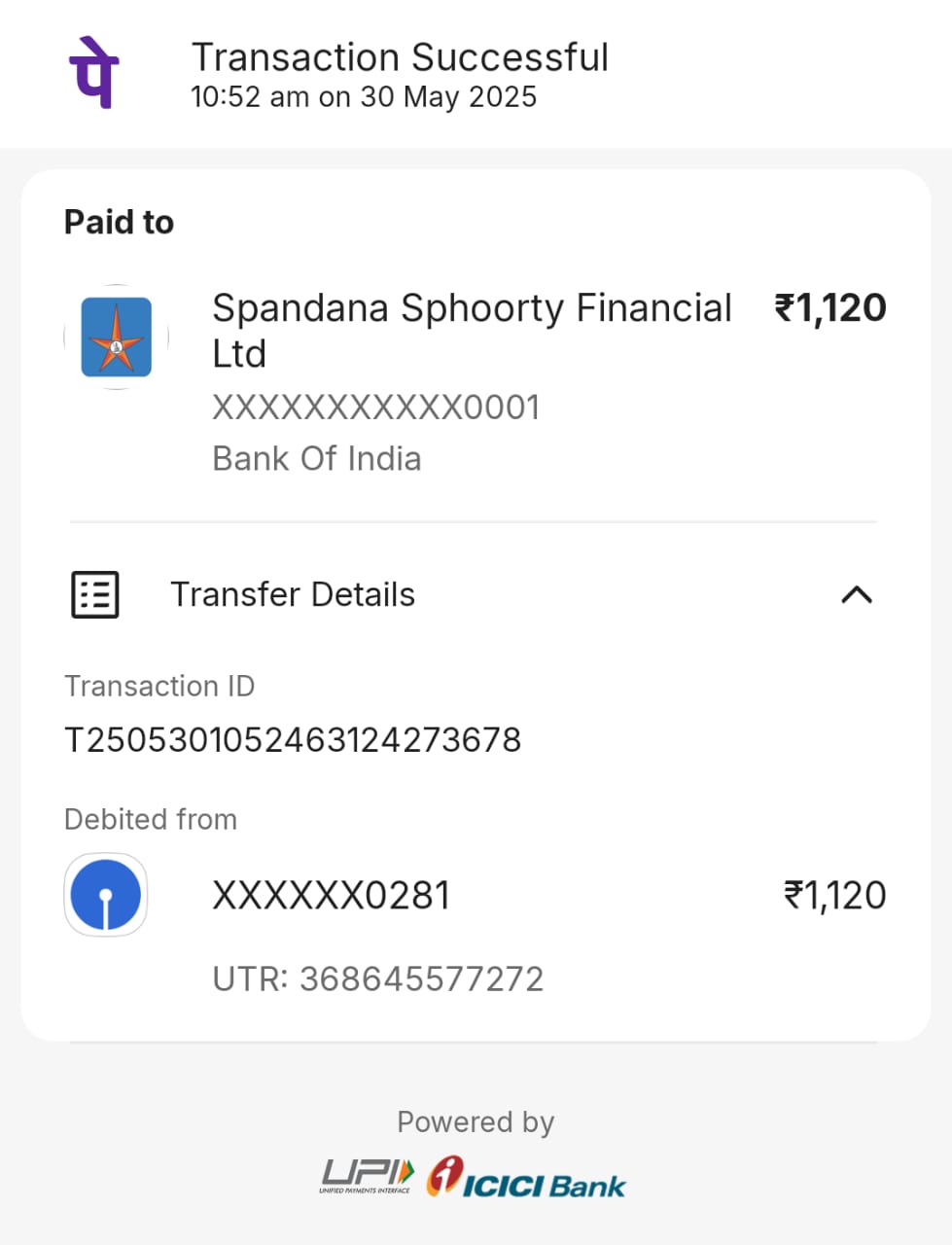Select the transaction ID number
Screen dimensions: 952x1245
click(x=293, y=740)
